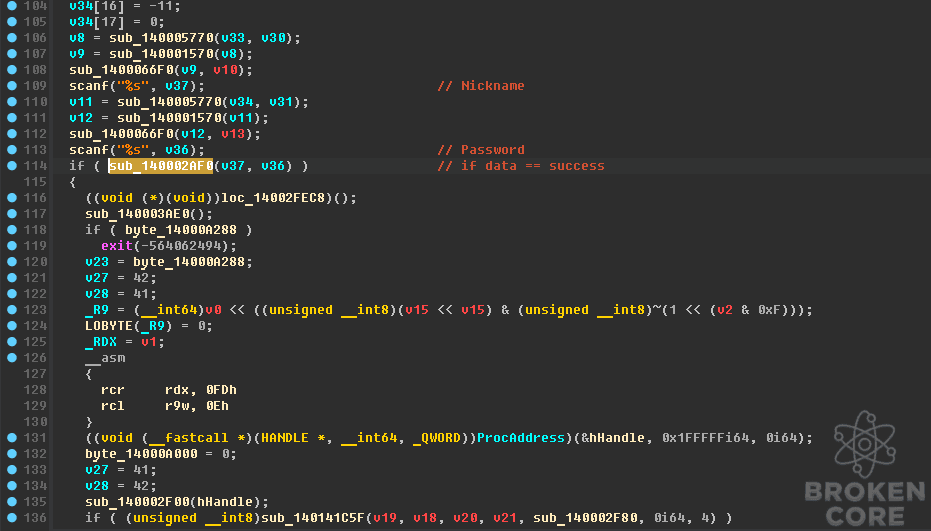Click the rcr instruction in asm block
This screenshot has height=531, width=931.
[x=113, y=390]
